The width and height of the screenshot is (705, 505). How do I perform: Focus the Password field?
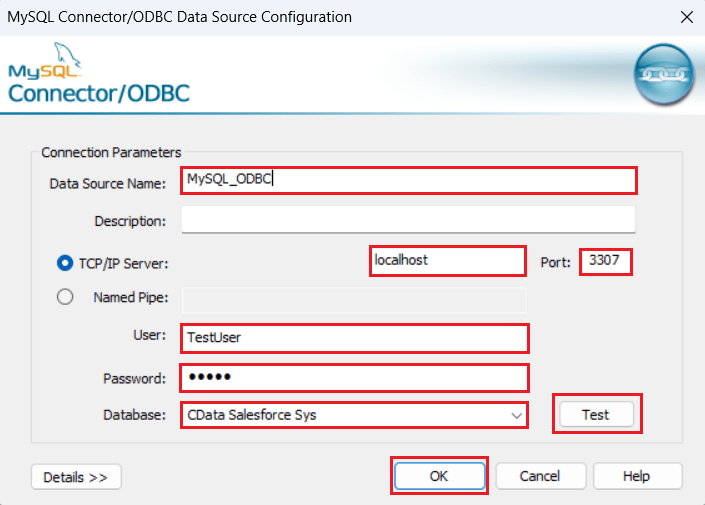click(x=354, y=377)
